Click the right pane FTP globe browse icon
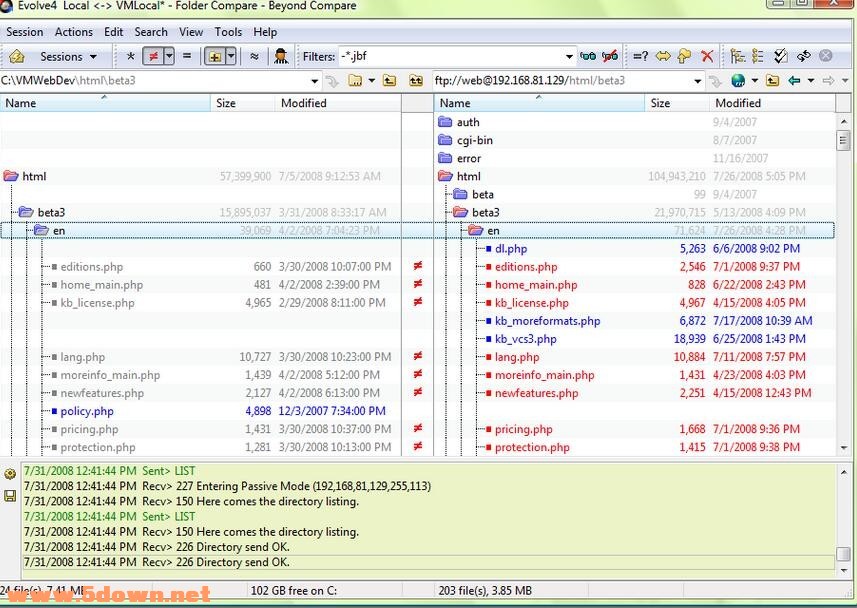Image resolution: width=857 pixels, height=608 pixels. coord(738,81)
